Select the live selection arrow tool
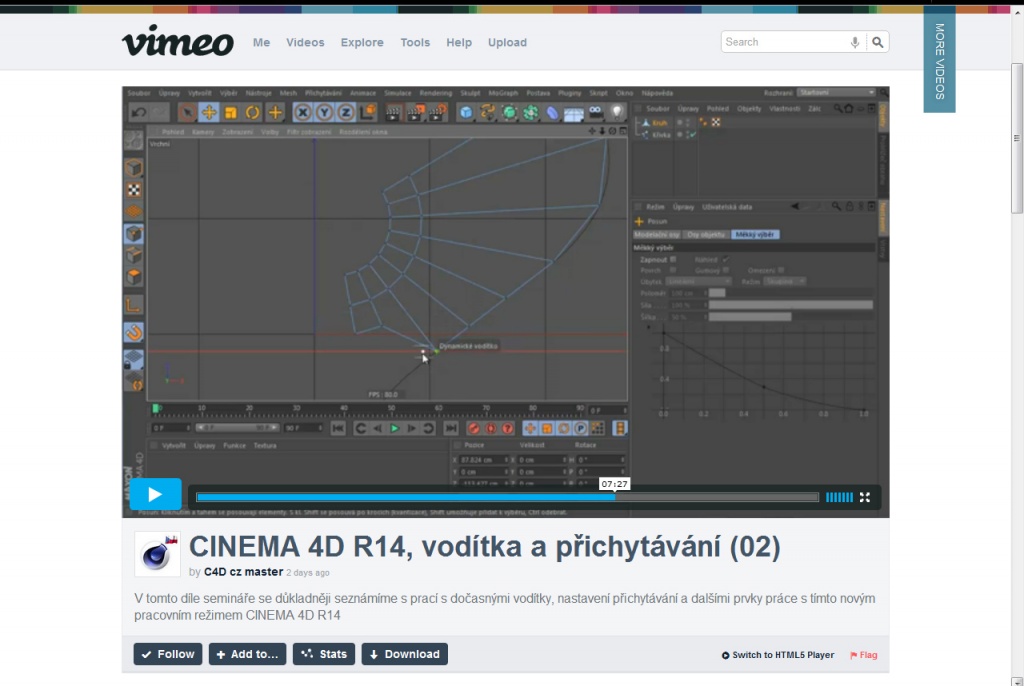The width and height of the screenshot is (1024, 686). pyautogui.click(x=187, y=112)
